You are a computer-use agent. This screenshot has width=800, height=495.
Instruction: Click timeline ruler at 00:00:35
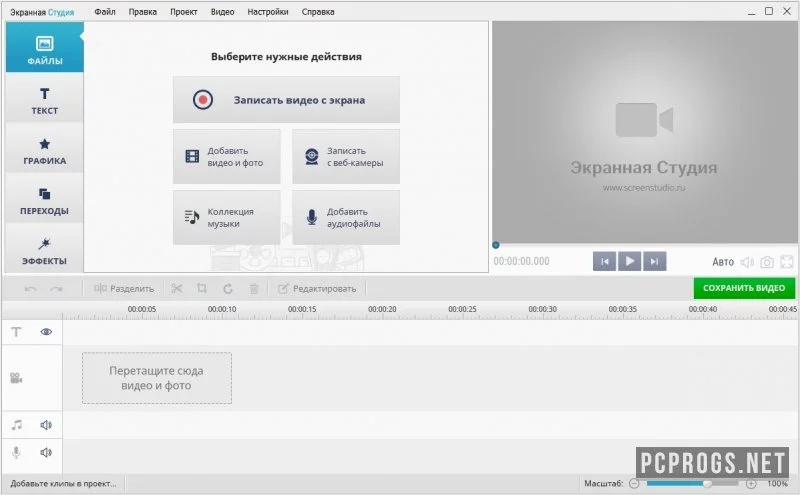[x=622, y=309]
